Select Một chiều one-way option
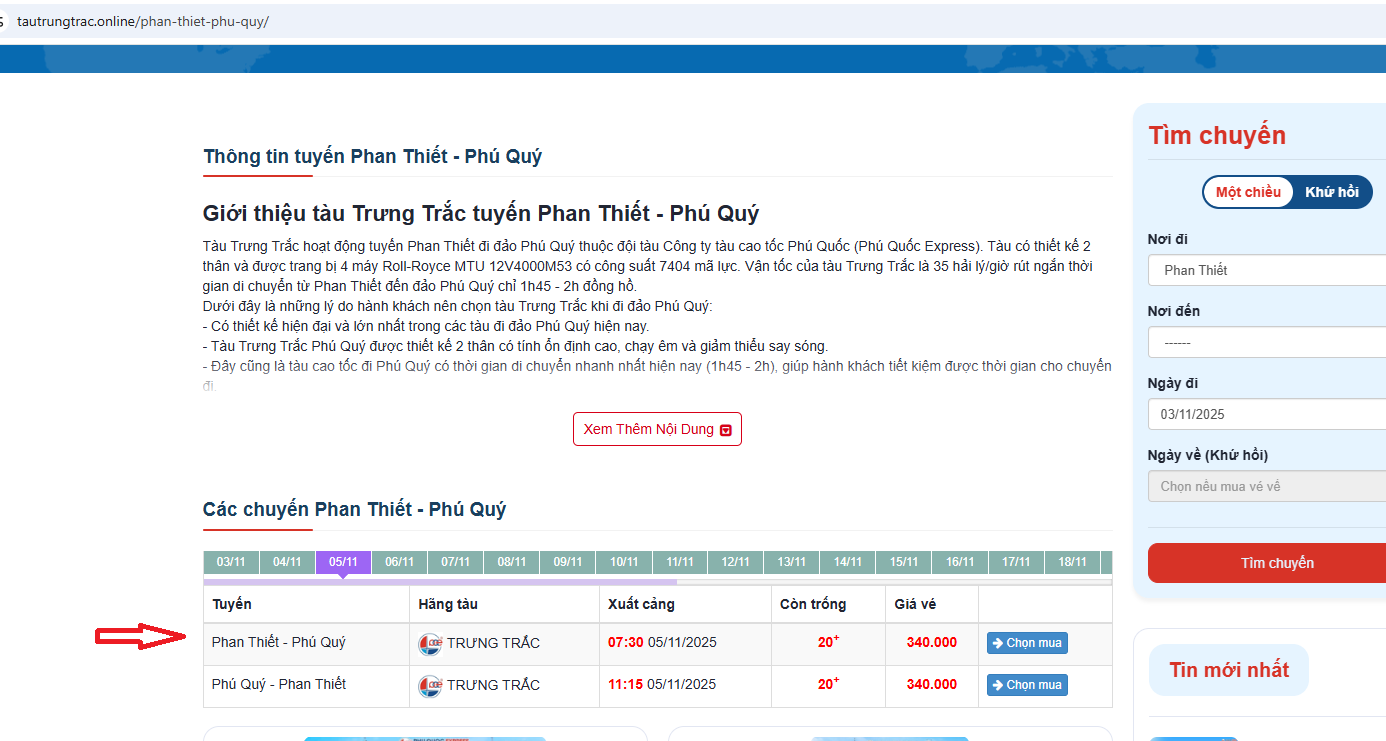Image resolution: width=1386 pixels, height=741 pixels. (x=1248, y=192)
